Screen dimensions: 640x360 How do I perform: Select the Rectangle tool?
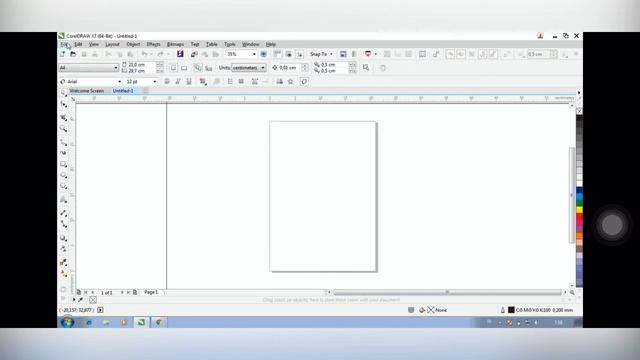(63, 164)
